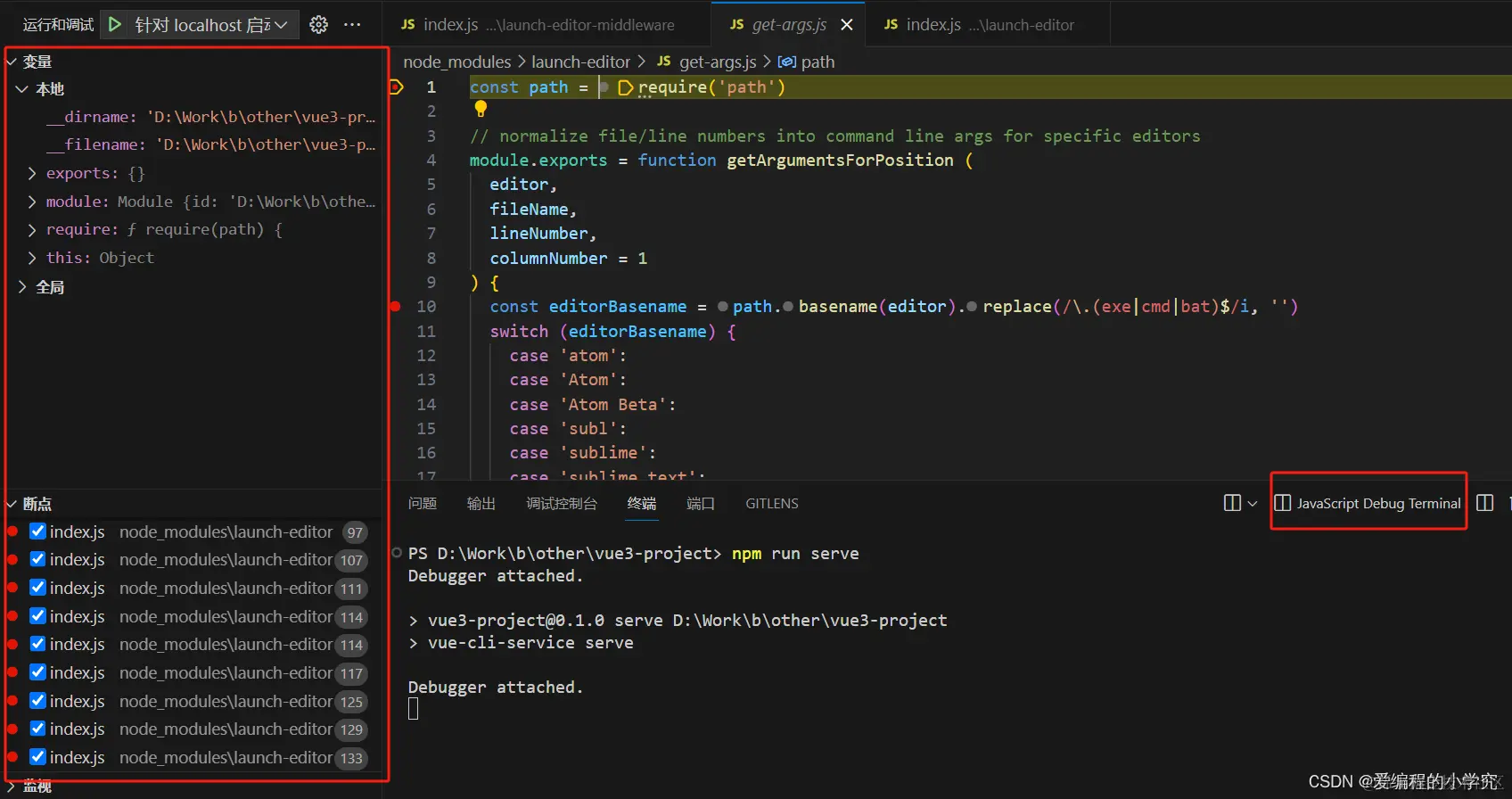Screen dimensions: 1512x799
Task: Uncheck breakpoint index.js line 129
Action: pos(37,729)
